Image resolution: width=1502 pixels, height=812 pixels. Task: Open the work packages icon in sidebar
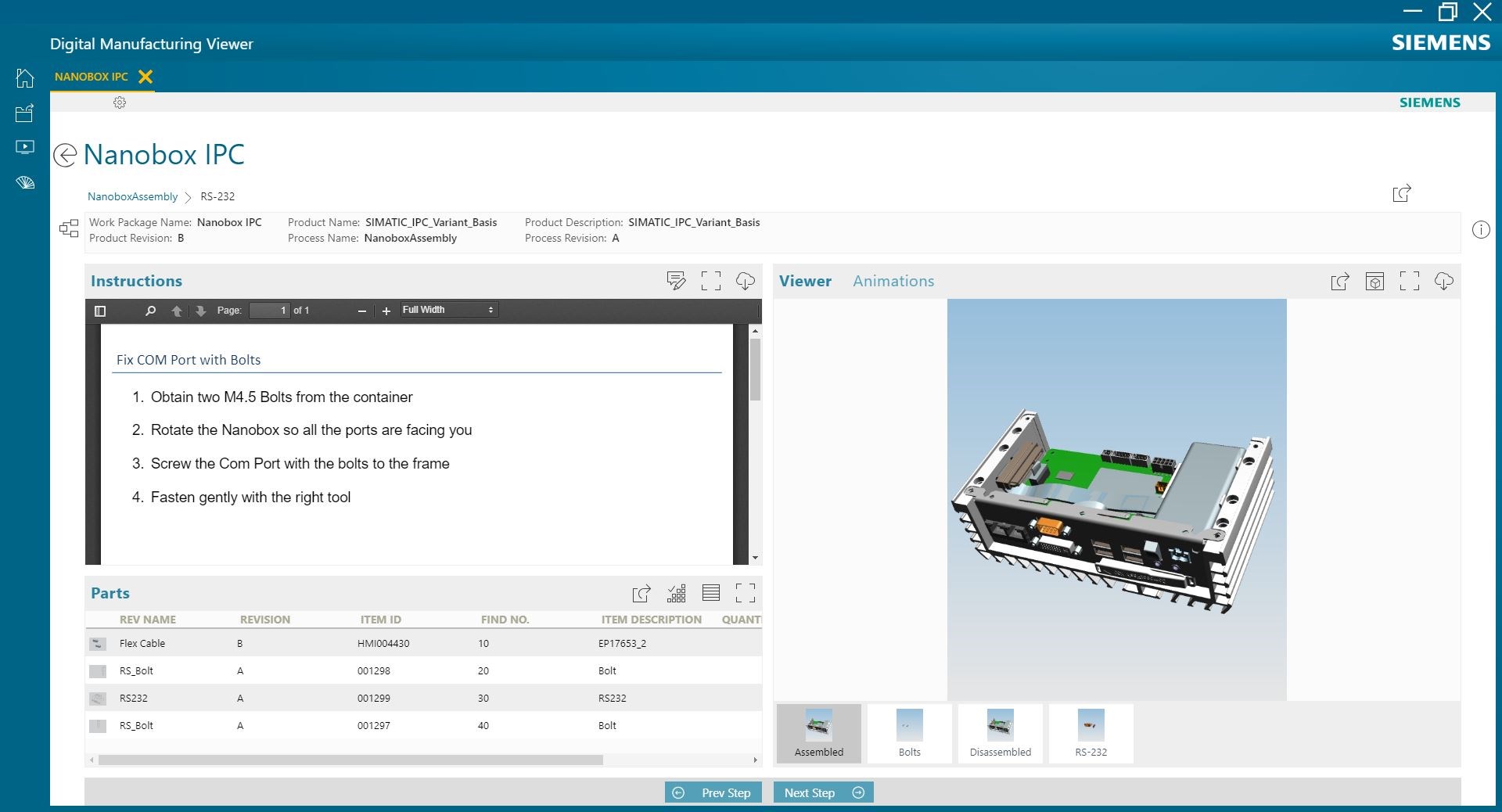pyautogui.click(x=25, y=113)
